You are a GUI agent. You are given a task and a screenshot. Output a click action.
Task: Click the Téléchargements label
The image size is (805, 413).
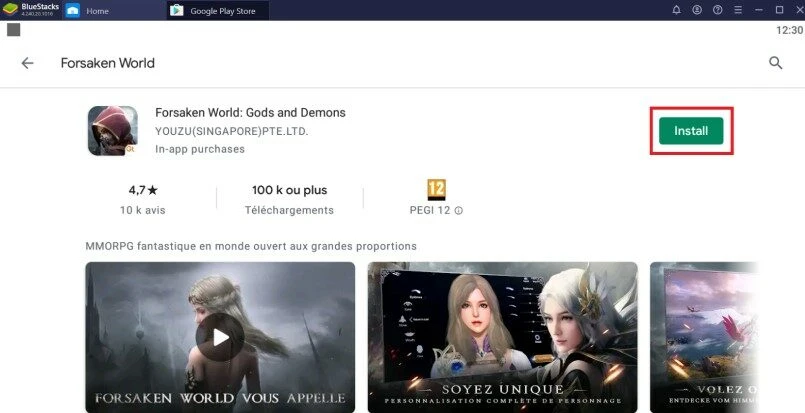pyautogui.click(x=289, y=210)
